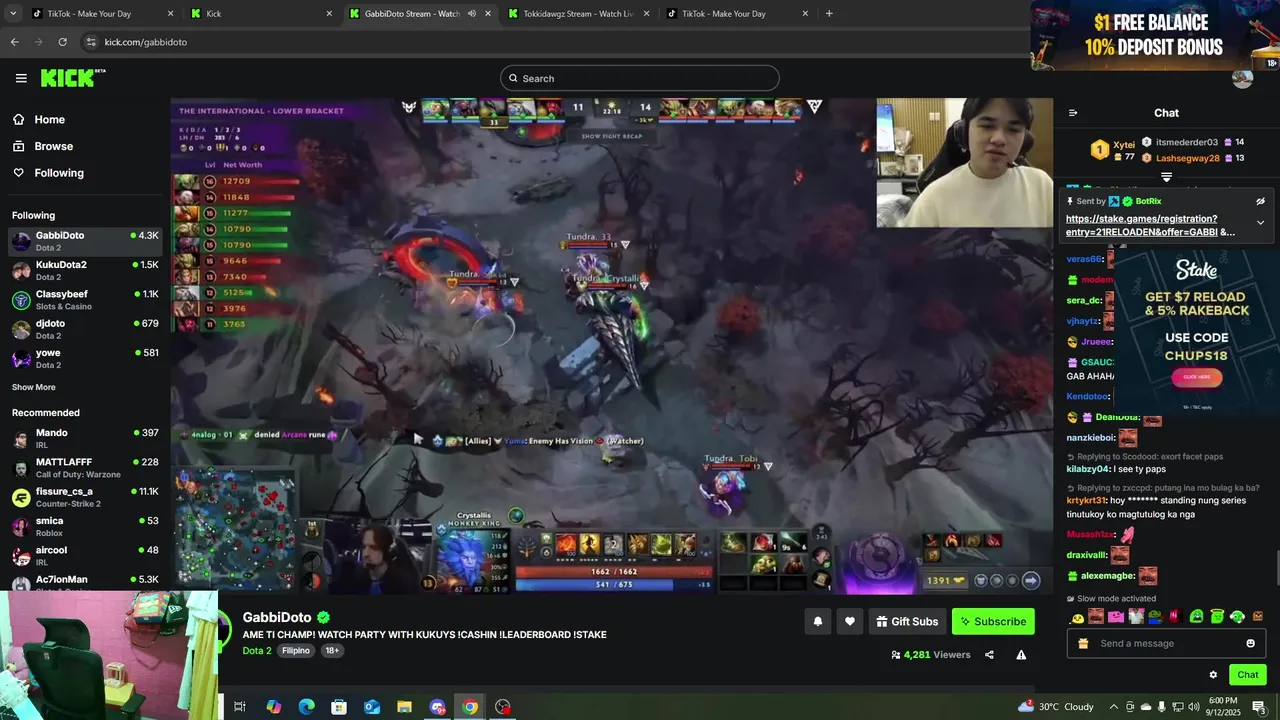Open MATTLAFFF recommended channel

85,467
